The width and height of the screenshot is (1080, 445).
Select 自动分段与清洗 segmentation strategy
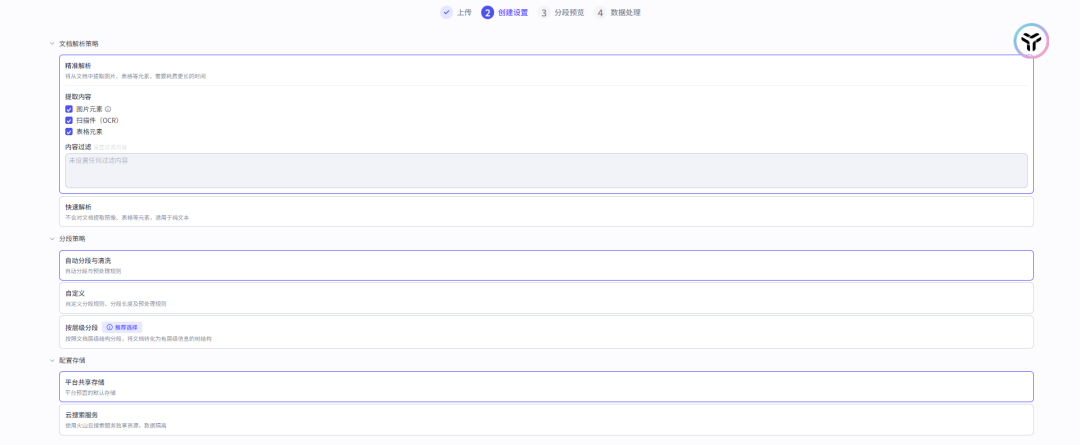(546, 265)
